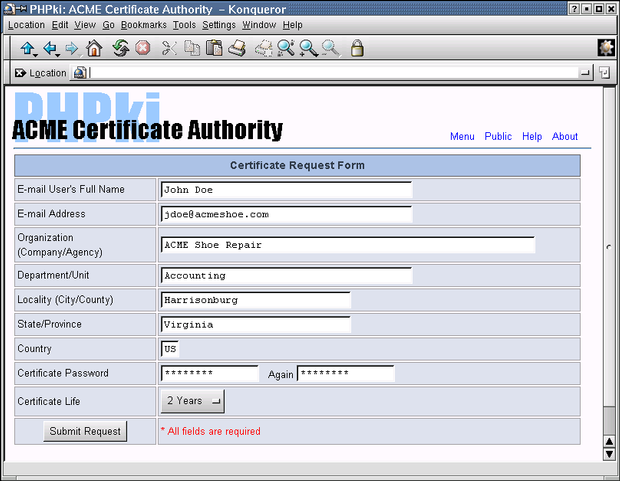Viewport: 620px width, 481px height.
Task: Go back with the Back arrow icon
Action: click(50, 49)
